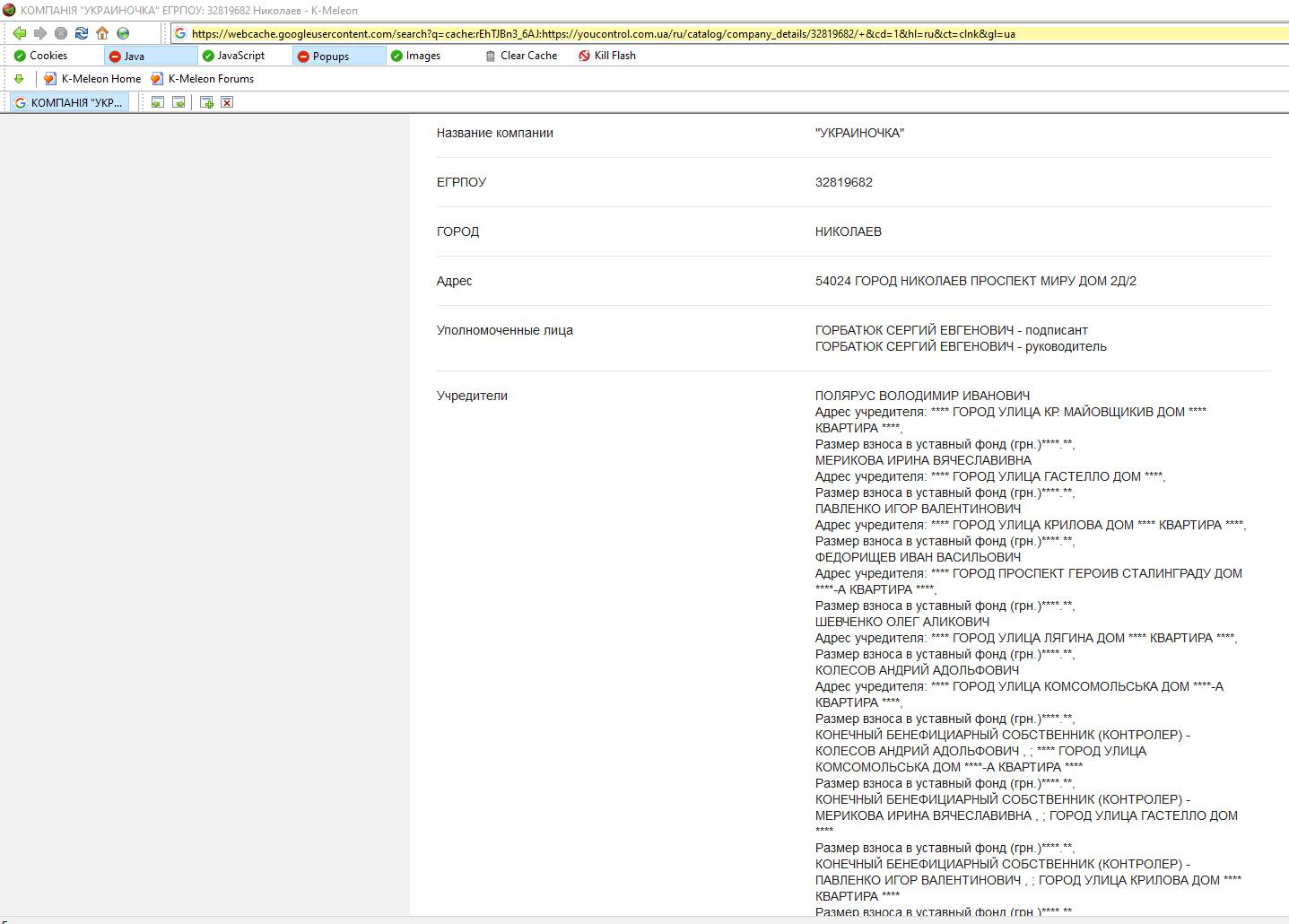Go to the Home page icon
The width and height of the screenshot is (1289, 924).
[x=102, y=33]
